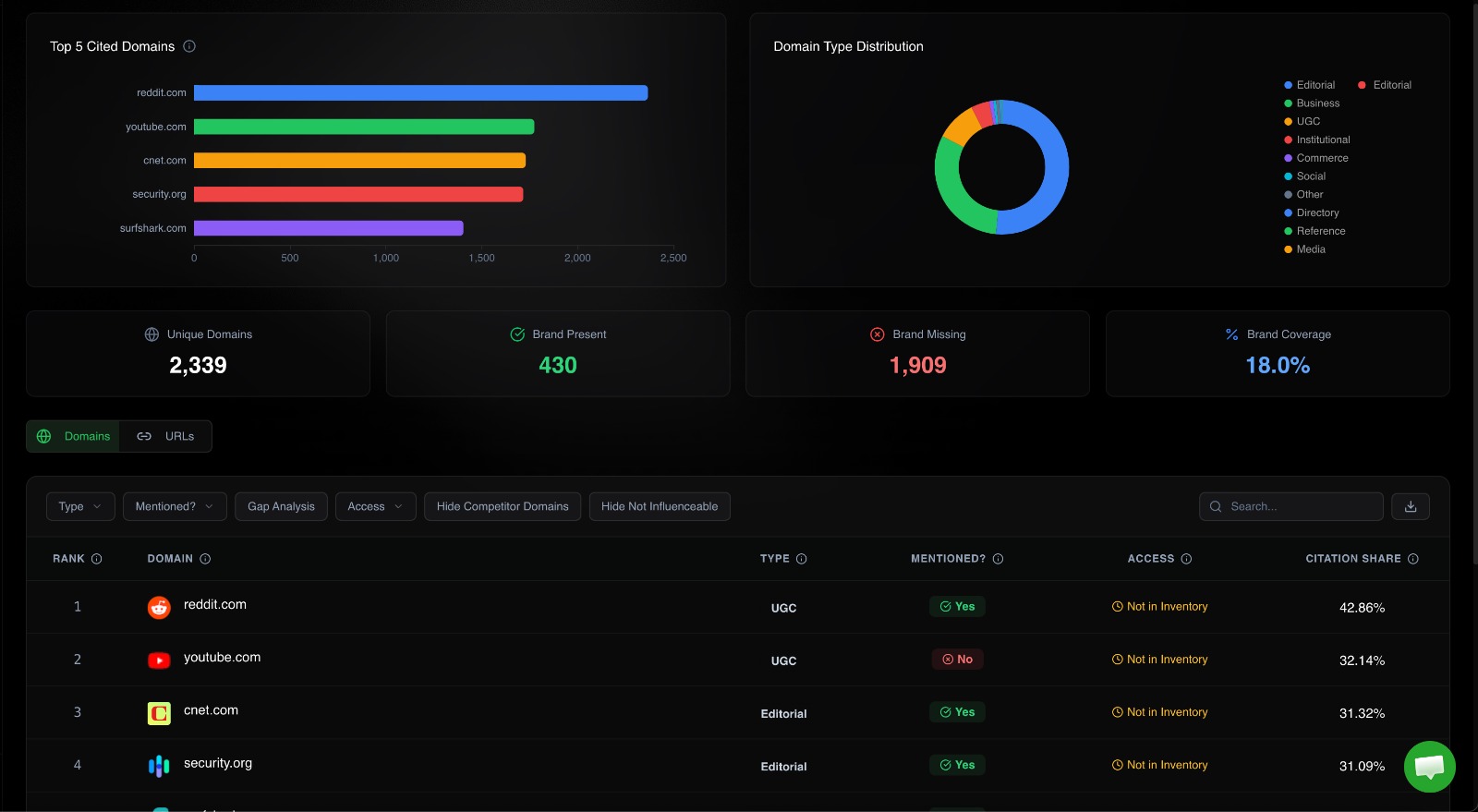The width and height of the screenshot is (1478, 812).
Task: Open the cnet.com domain link
Action: 211,710
